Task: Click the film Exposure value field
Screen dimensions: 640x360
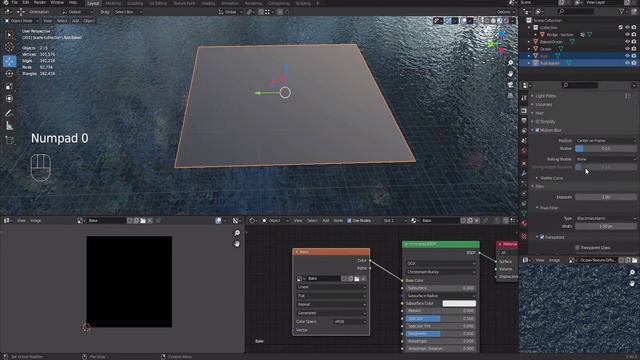Action: click(606, 197)
